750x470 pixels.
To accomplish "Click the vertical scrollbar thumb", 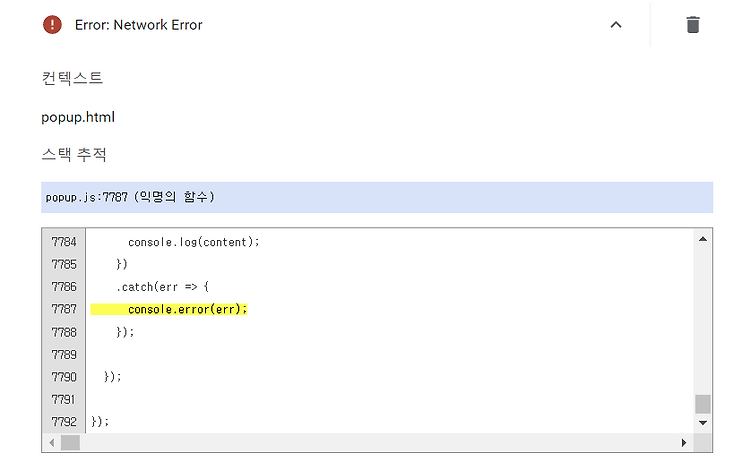I will (703, 404).
